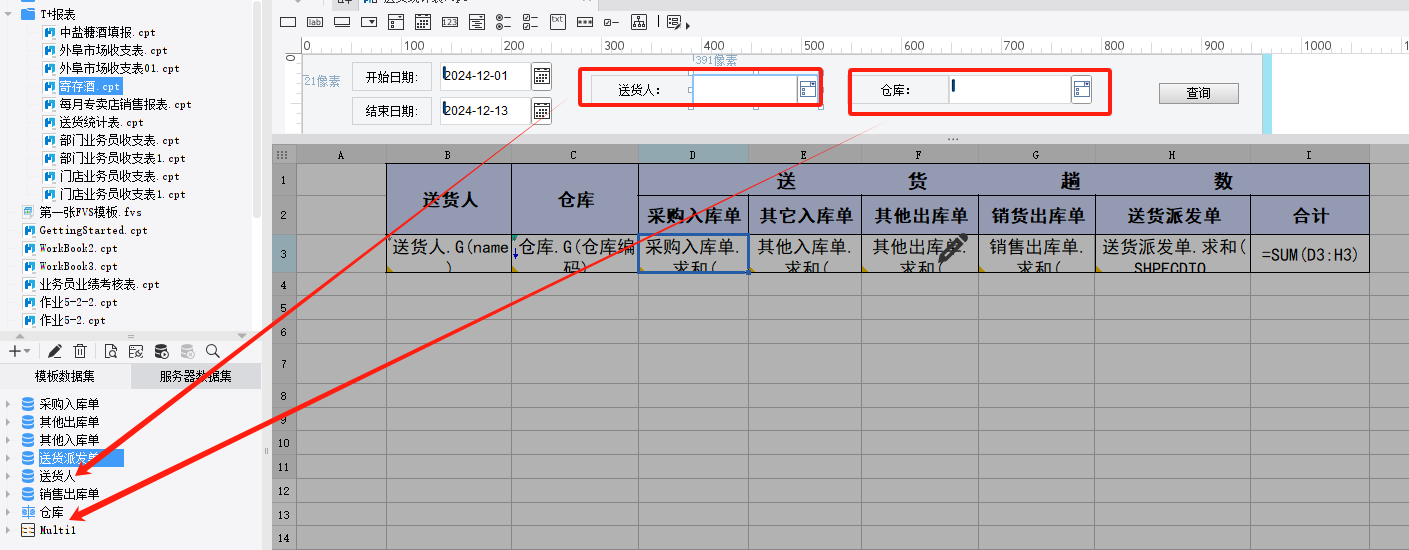Open calendar picker for 结束日期
The height and width of the screenshot is (550, 1409).
tap(541, 110)
